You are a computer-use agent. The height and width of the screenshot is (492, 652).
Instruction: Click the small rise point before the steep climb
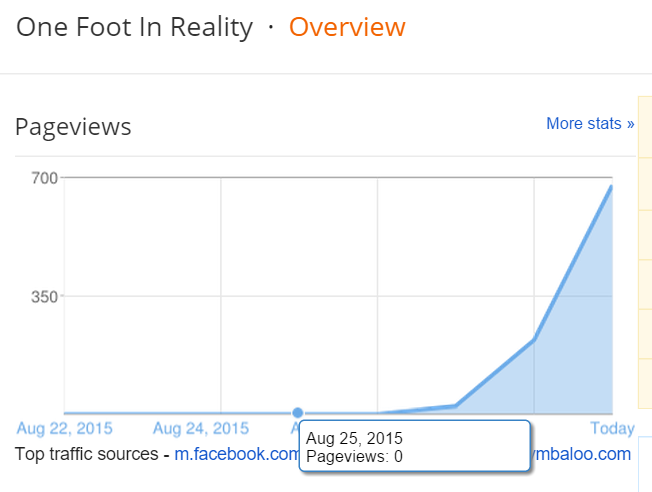[456, 406]
